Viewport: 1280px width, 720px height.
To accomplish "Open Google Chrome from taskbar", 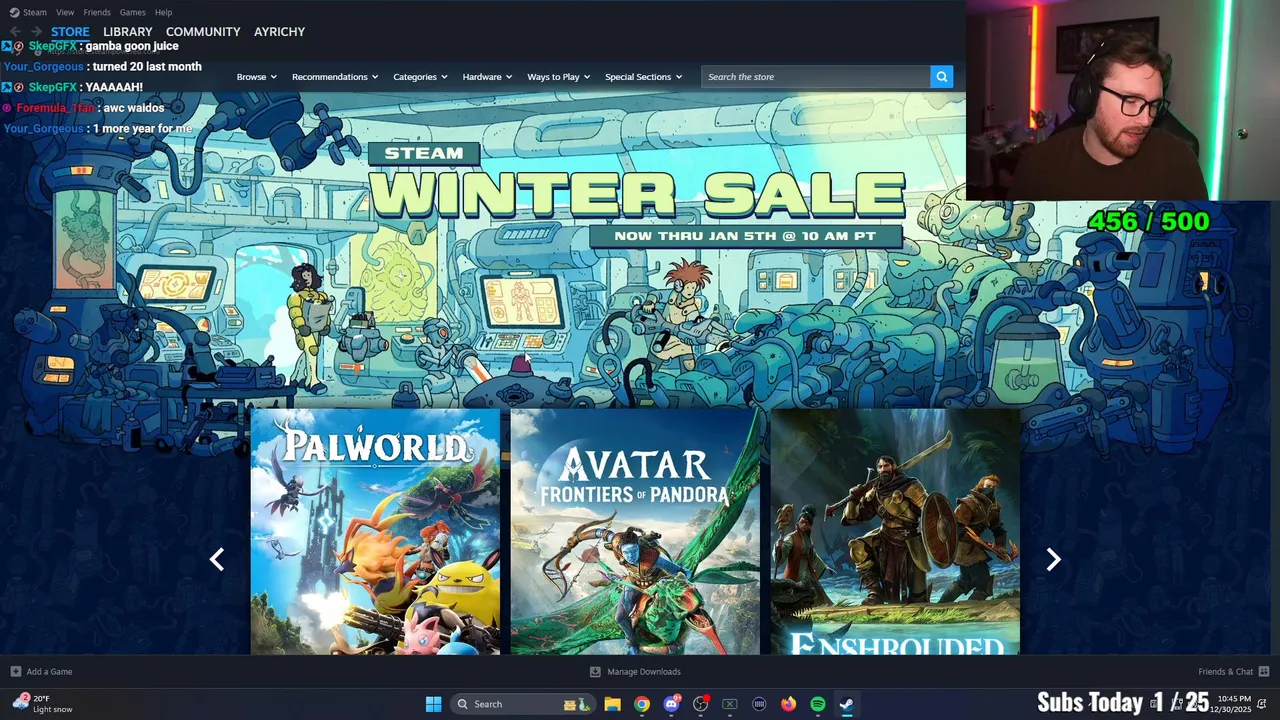I will 642,704.
